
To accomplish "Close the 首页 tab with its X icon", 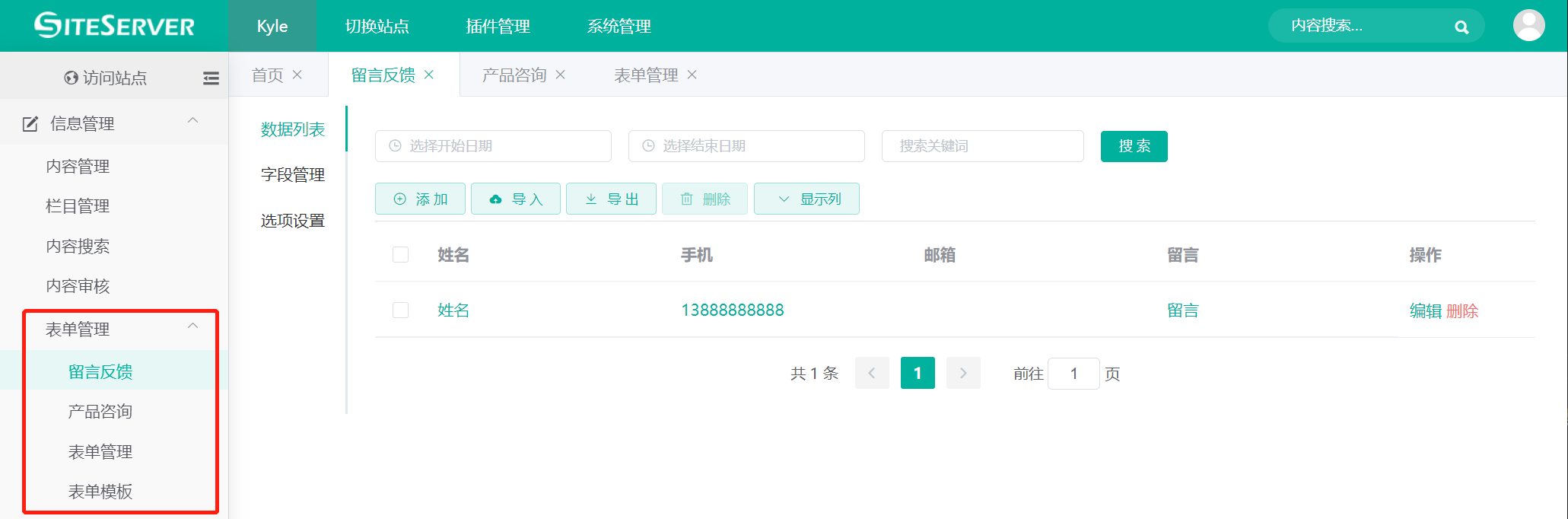I will tap(297, 75).
